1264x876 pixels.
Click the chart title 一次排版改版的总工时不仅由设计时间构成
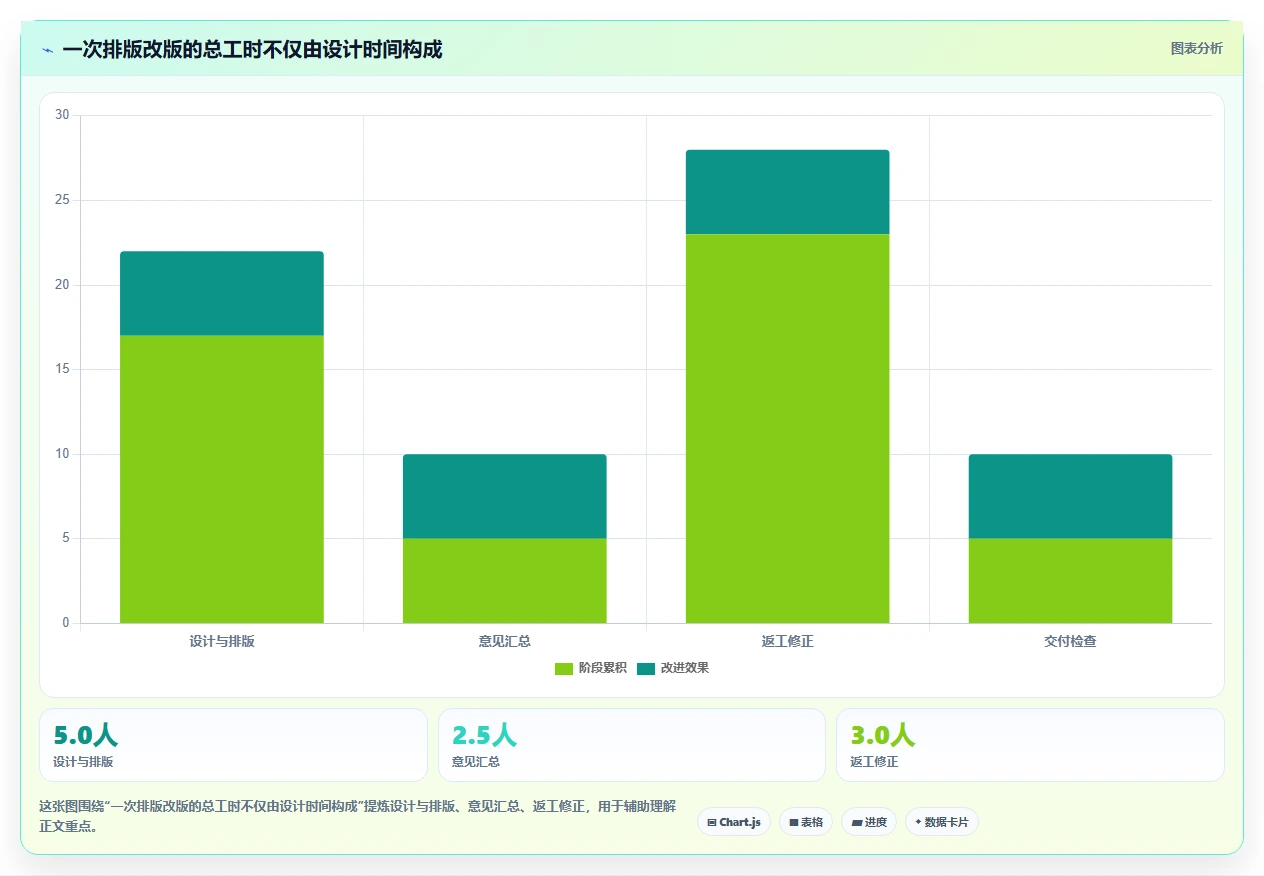[252, 49]
